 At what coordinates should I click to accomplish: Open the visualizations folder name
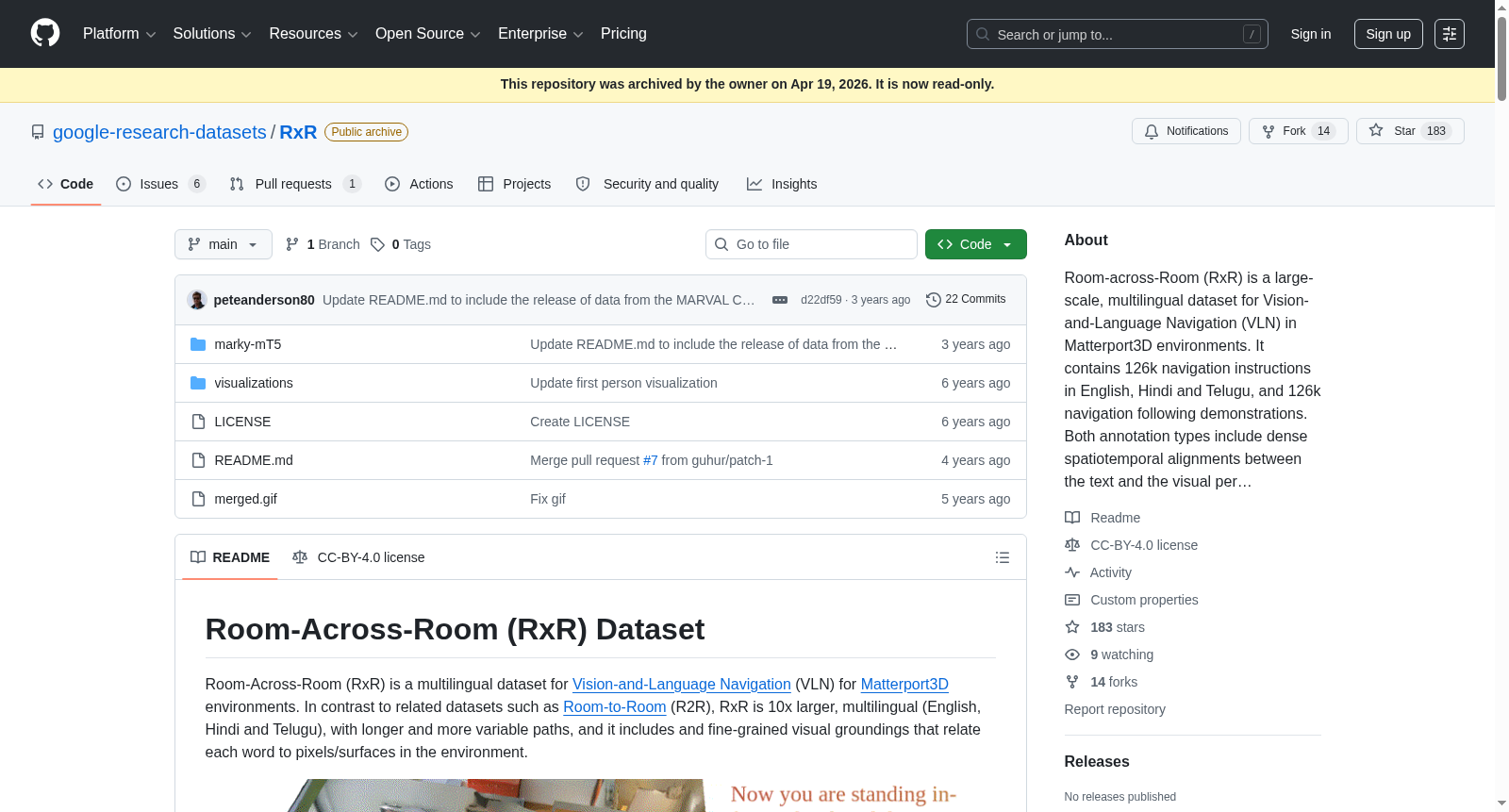[254, 383]
